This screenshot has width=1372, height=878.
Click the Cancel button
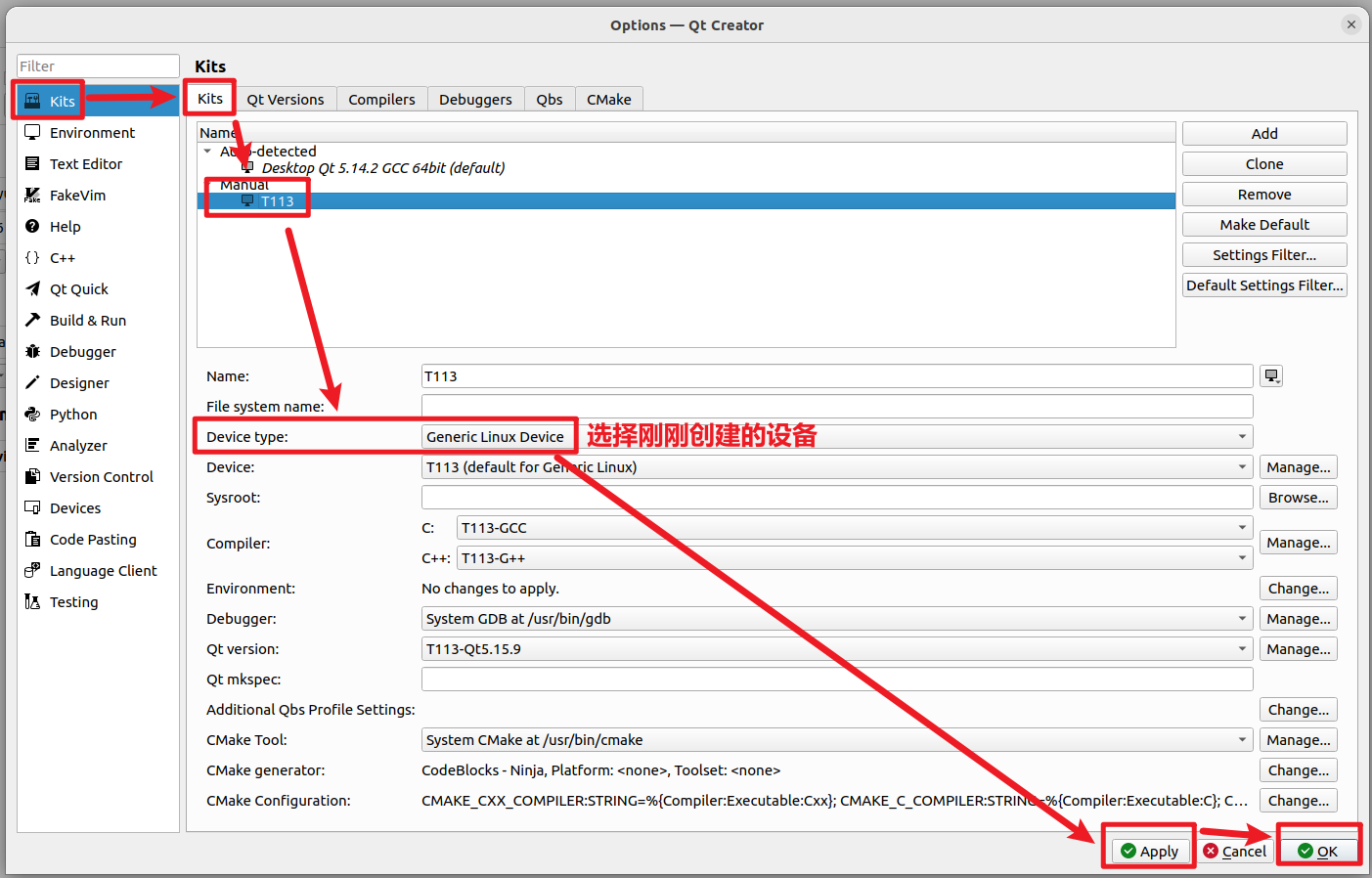(x=1234, y=851)
